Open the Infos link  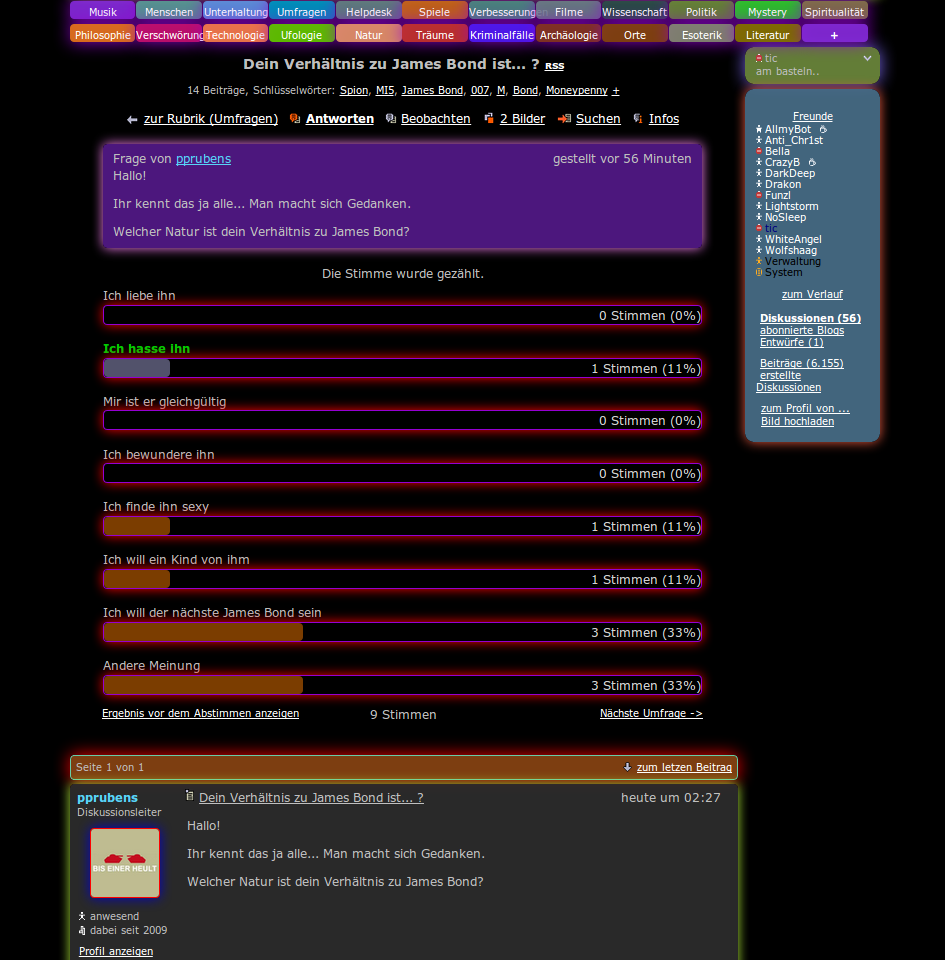663,119
